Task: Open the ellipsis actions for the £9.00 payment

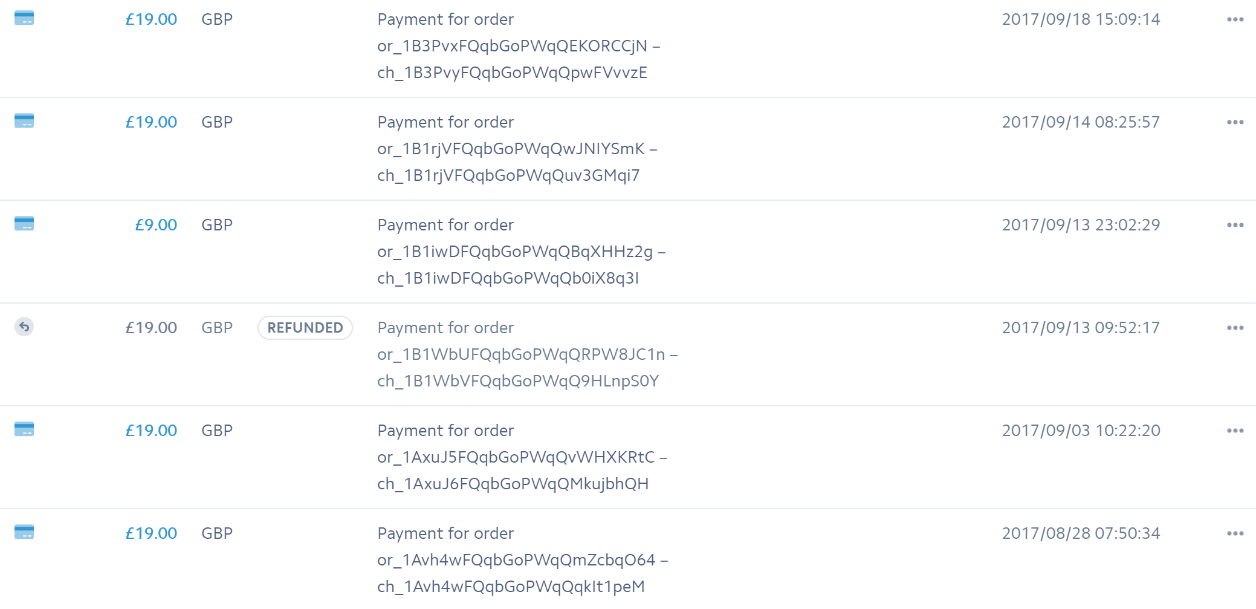Action: [1235, 223]
